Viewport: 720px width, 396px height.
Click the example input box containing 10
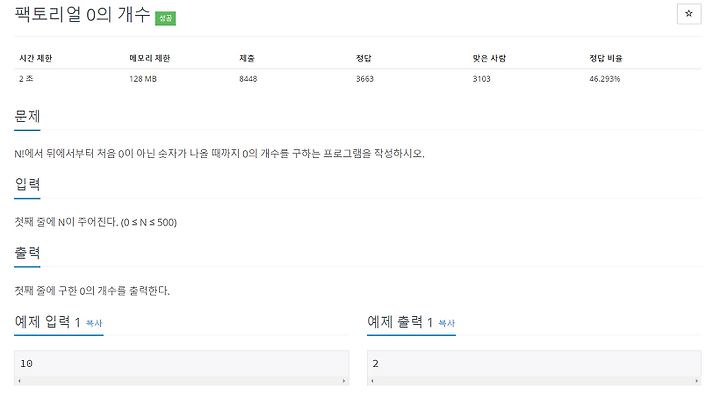(x=181, y=363)
